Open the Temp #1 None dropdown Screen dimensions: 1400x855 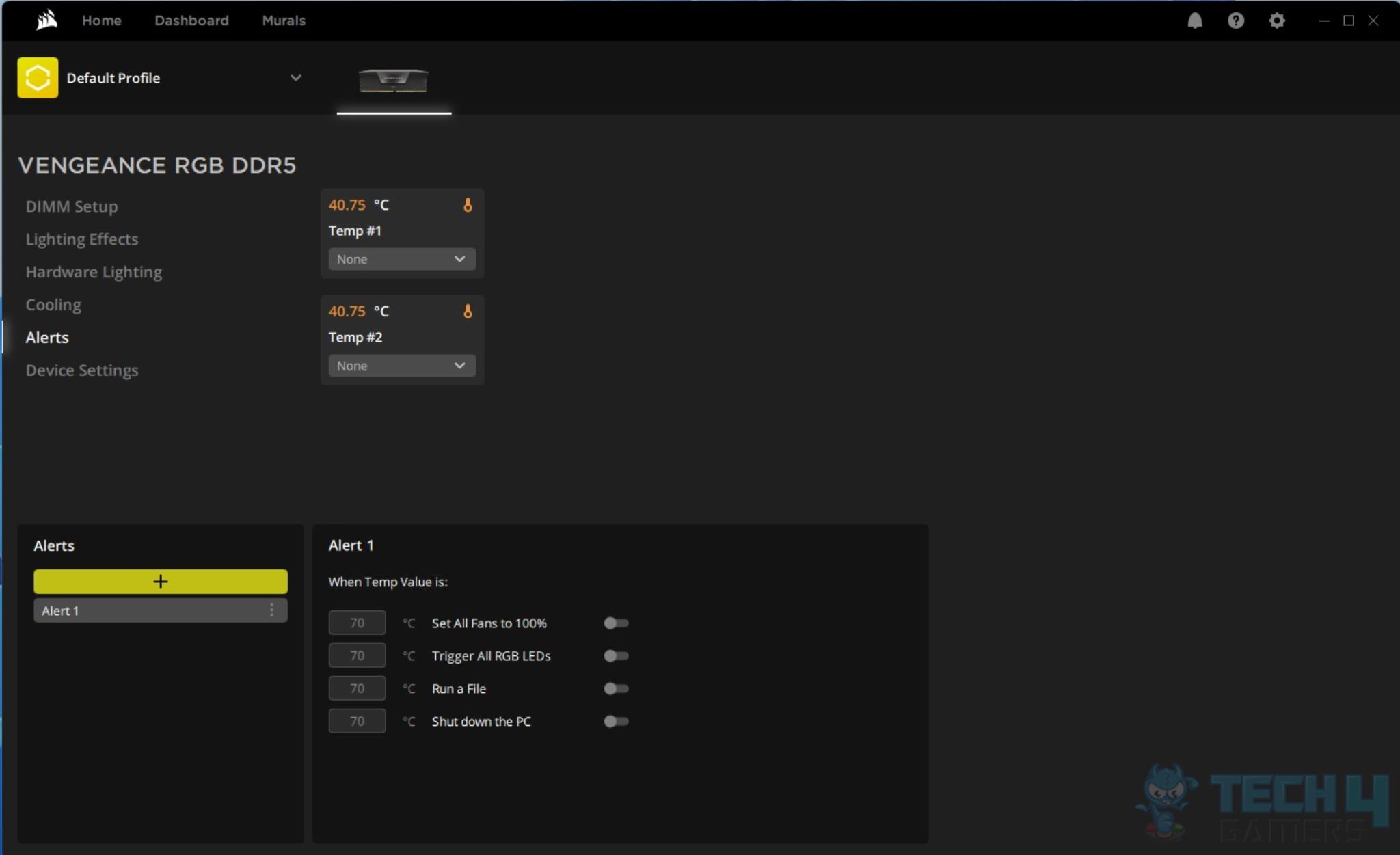(x=402, y=260)
